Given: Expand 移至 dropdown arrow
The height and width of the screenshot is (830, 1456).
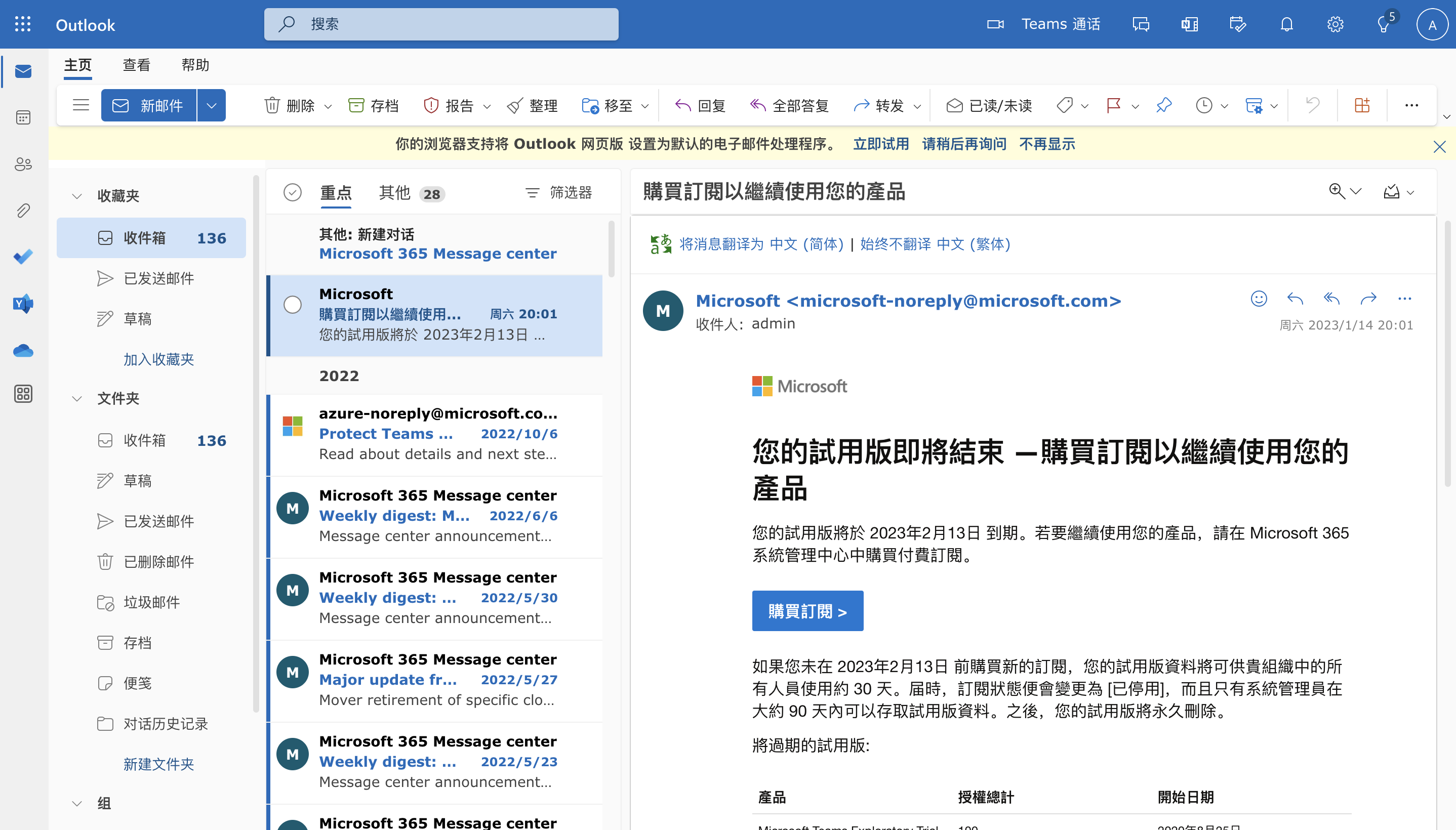Looking at the screenshot, I should point(645,106).
